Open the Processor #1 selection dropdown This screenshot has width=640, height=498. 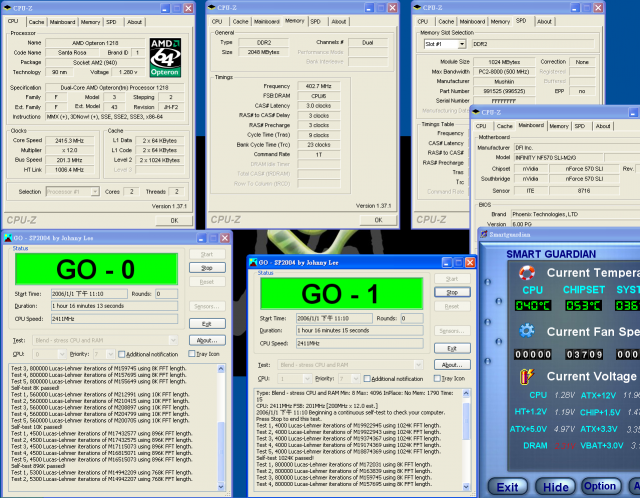click(x=95, y=191)
